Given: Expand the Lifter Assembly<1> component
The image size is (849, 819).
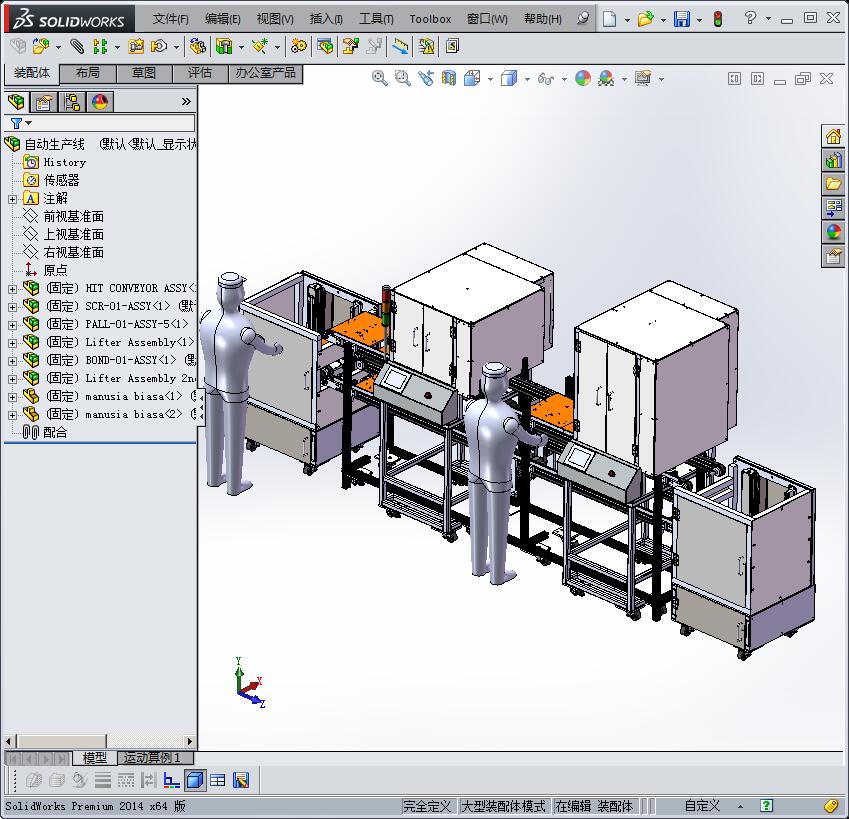Looking at the screenshot, I should pos(12,343).
